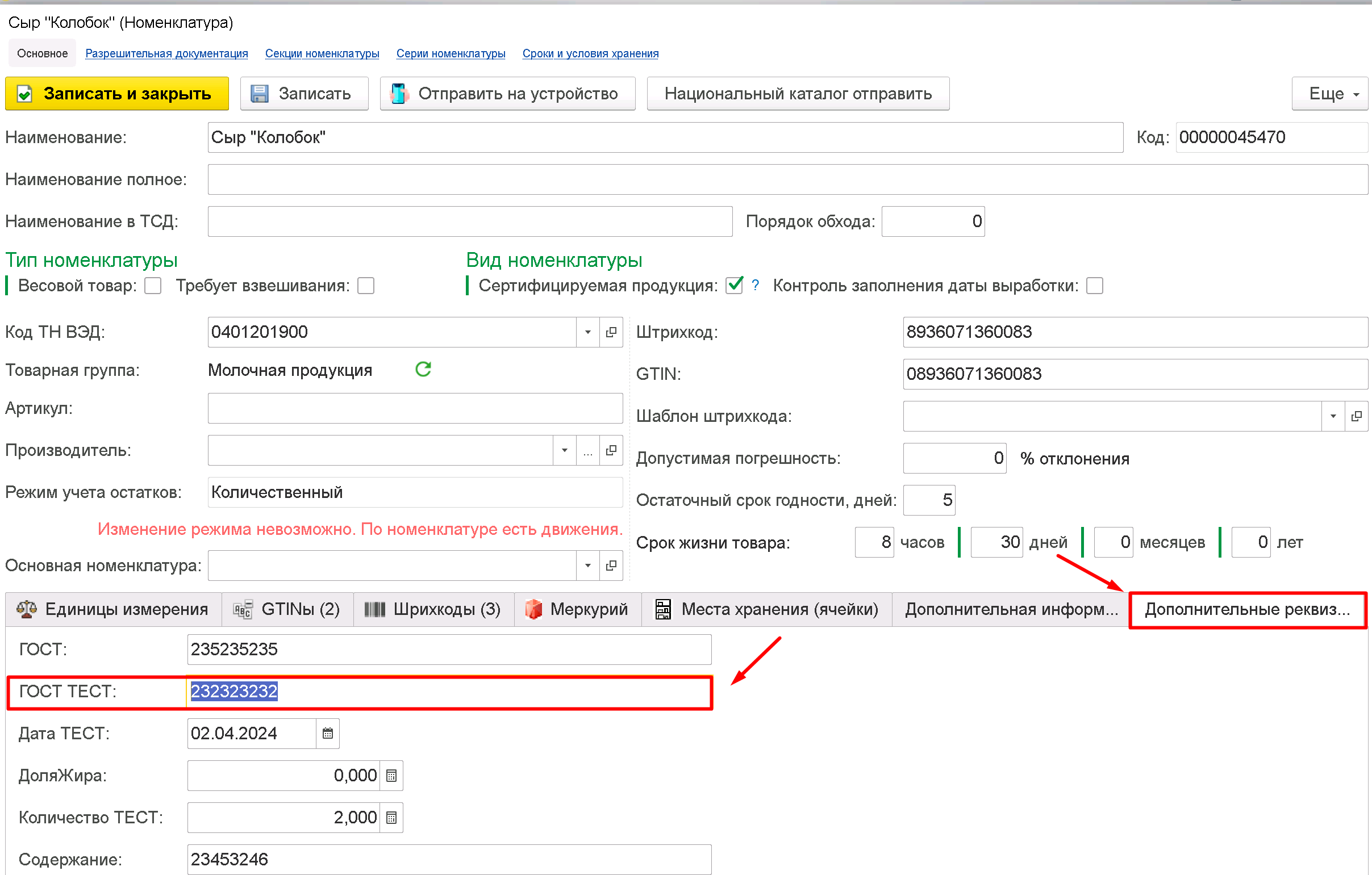Click the 'ГОСТ' field with 235235235
Image resolution: width=1372 pixels, height=875 pixels.
[x=449, y=650]
